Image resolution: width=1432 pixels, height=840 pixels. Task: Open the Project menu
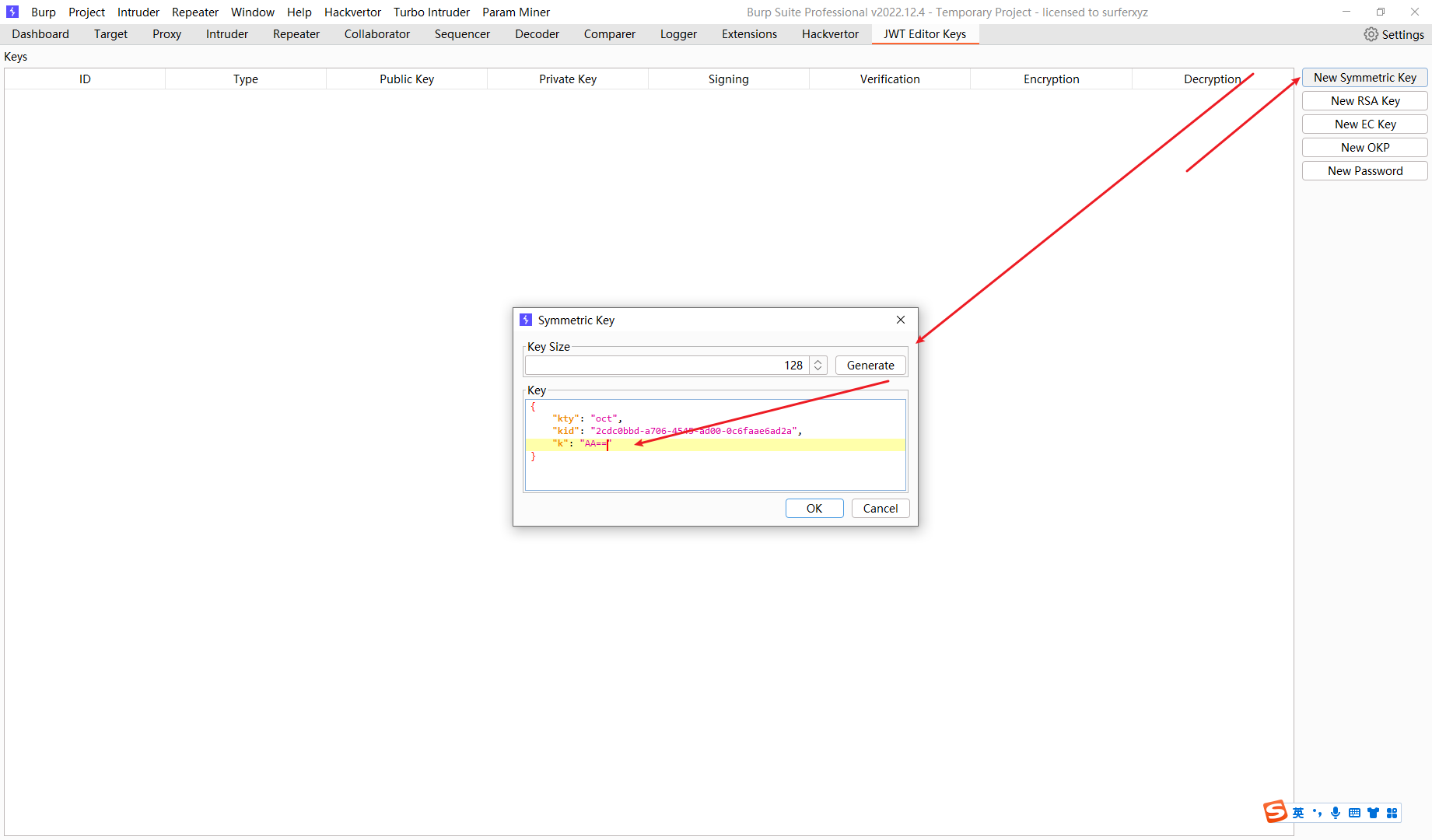coord(86,12)
